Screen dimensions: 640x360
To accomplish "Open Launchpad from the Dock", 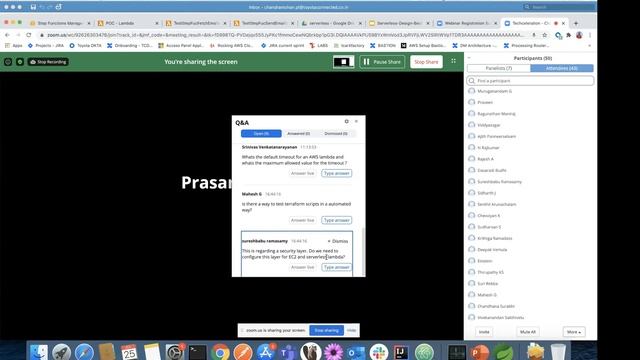I will 62,352.
